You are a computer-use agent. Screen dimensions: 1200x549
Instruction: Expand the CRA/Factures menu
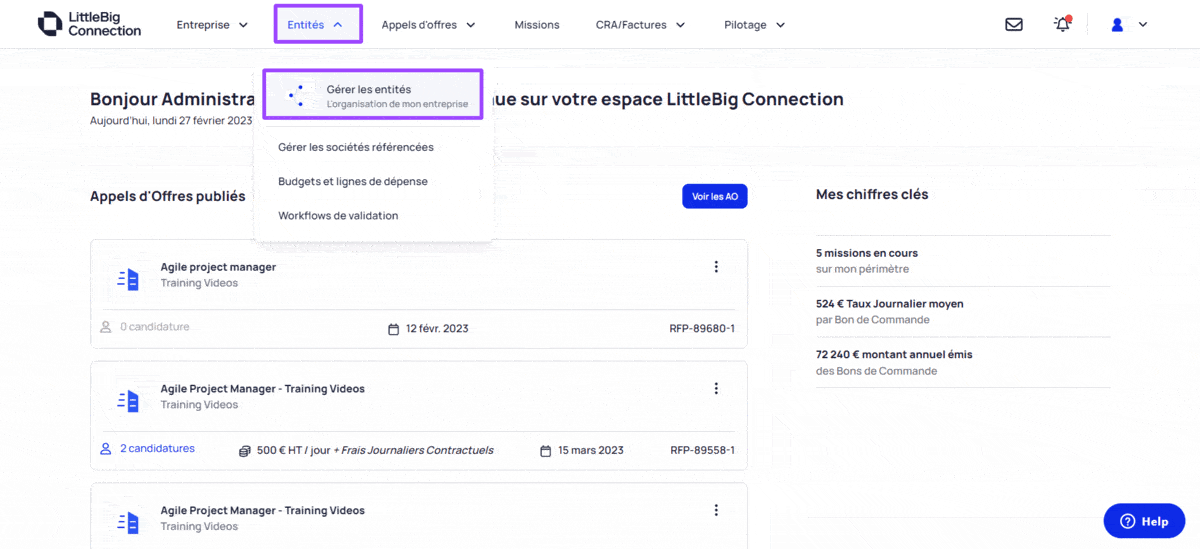(641, 25)
